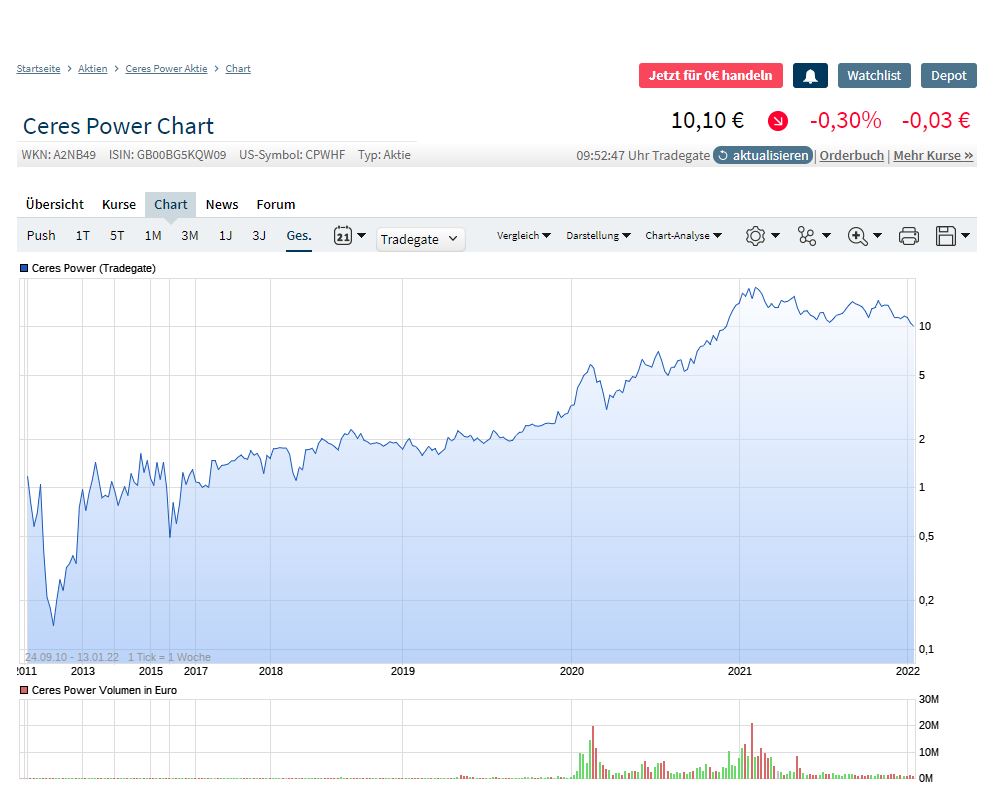Open the News tab
This screenshot has width=994, height=801.
(x=222, y=204)
